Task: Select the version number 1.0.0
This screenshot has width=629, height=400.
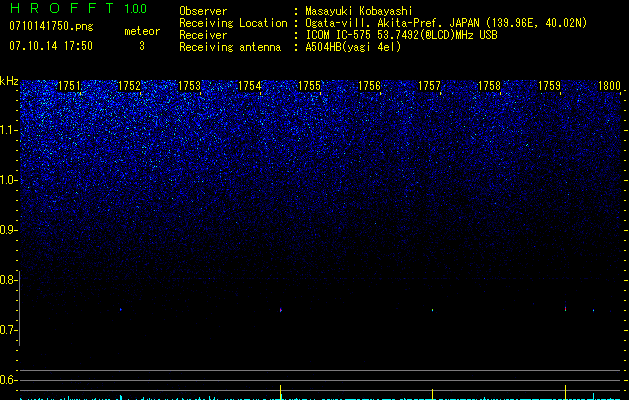Action: pos(136,9)
